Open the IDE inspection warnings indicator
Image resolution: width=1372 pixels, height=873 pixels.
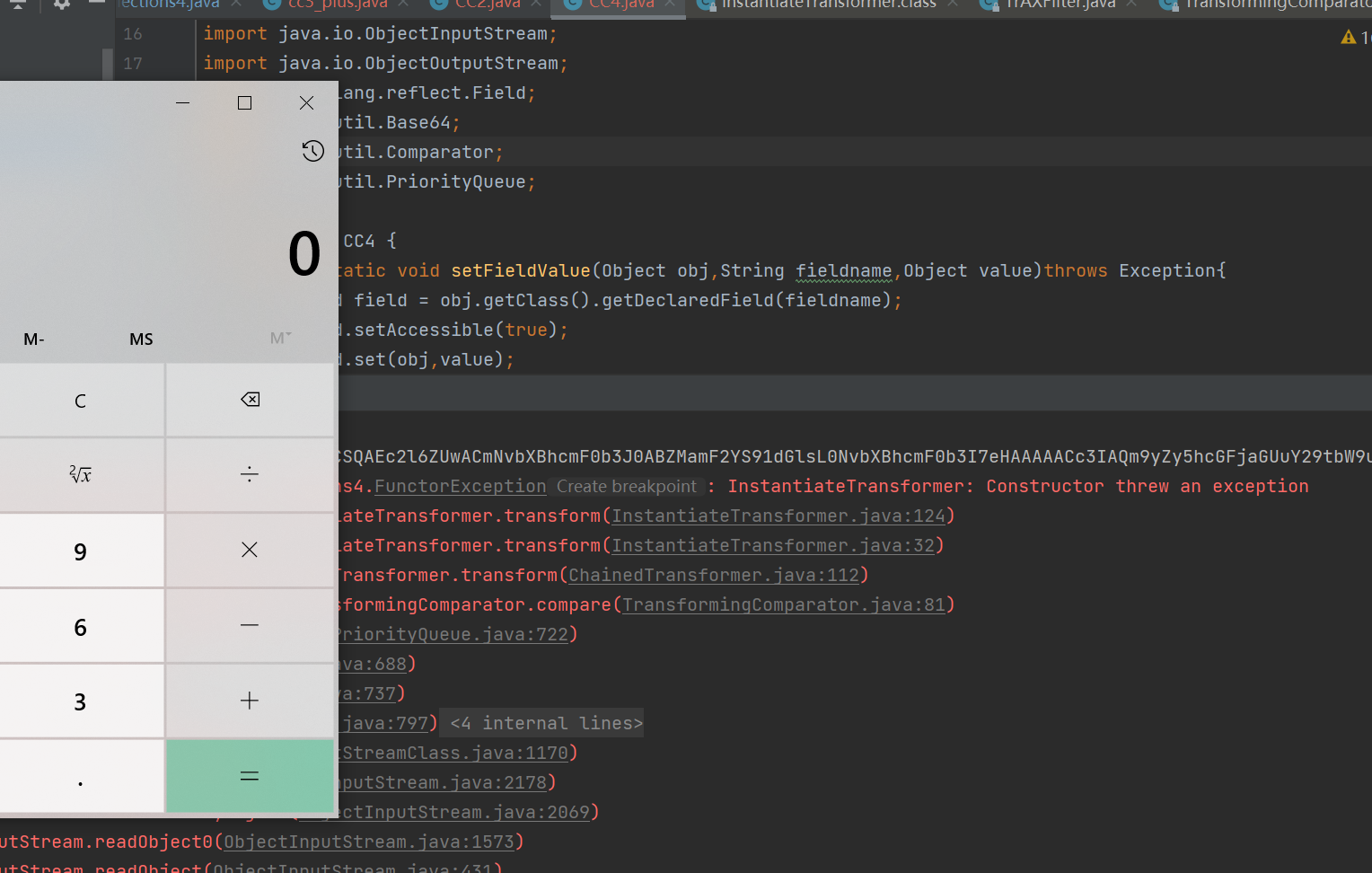[x=1355, y=37]
